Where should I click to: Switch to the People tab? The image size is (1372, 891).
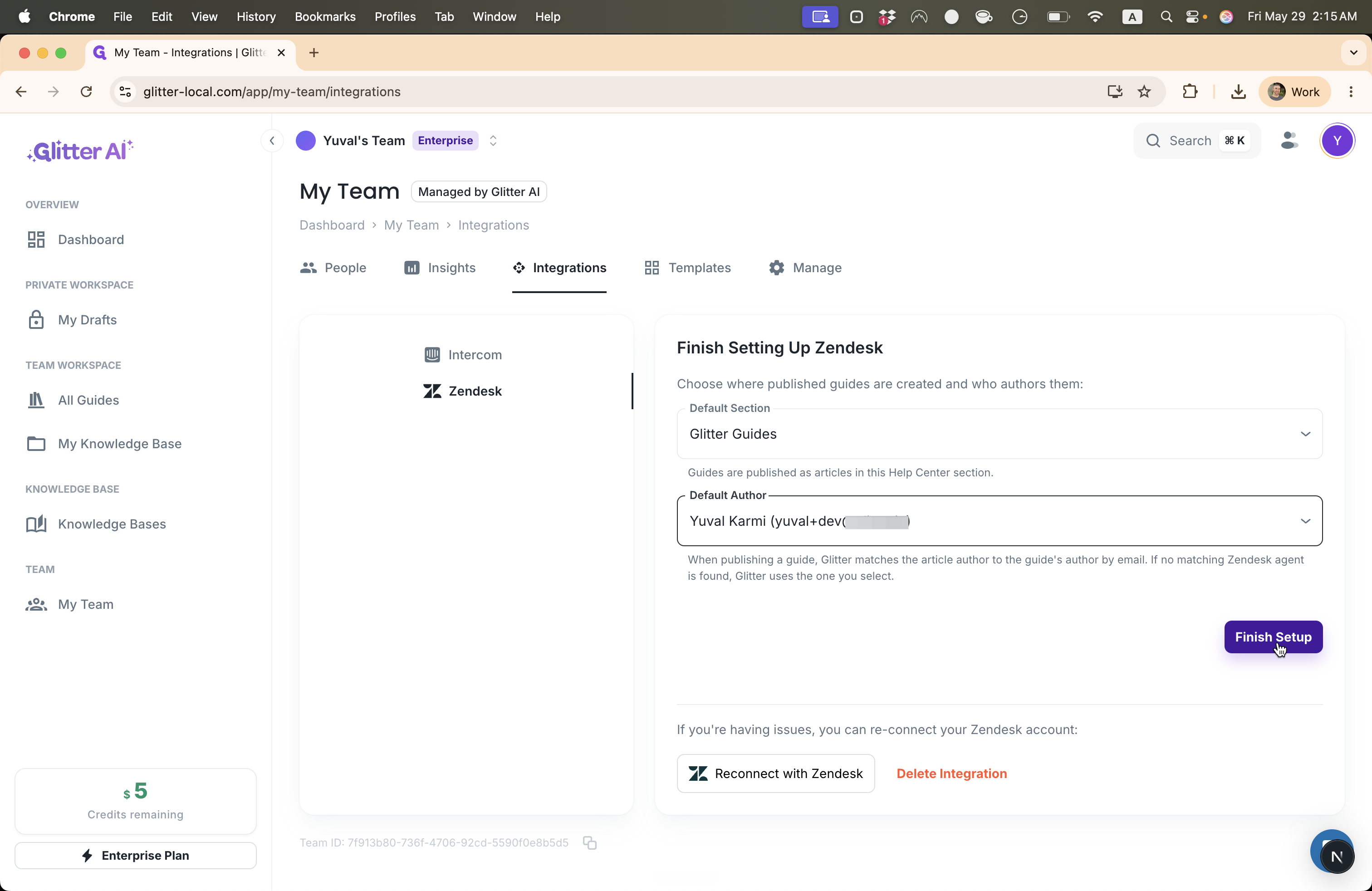click(x=333, y=267)
